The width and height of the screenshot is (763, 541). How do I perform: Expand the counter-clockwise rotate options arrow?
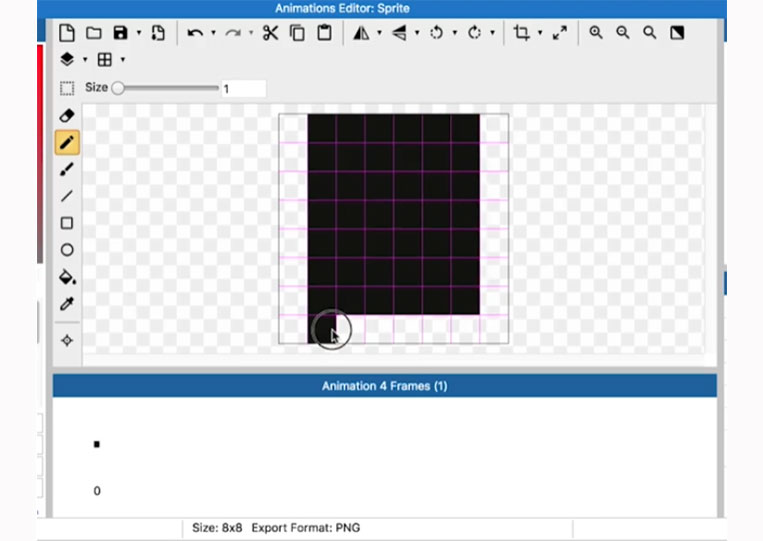click(454, 33)
